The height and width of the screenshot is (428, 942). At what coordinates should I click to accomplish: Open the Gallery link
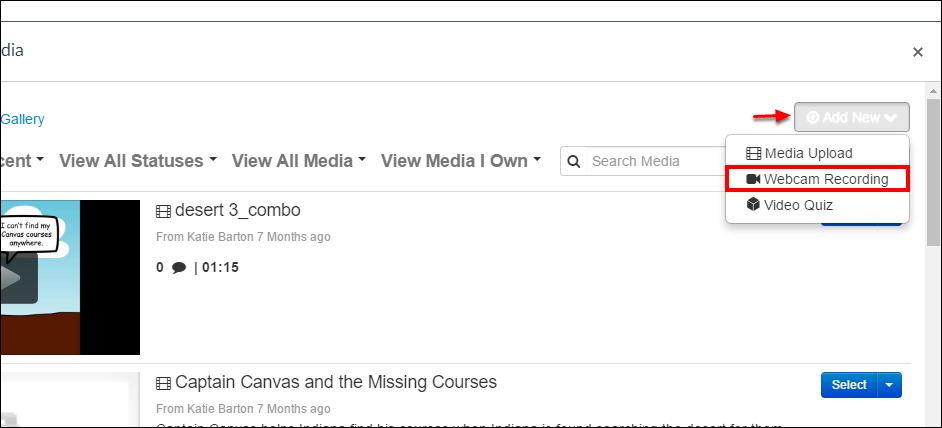coord(22,119)
